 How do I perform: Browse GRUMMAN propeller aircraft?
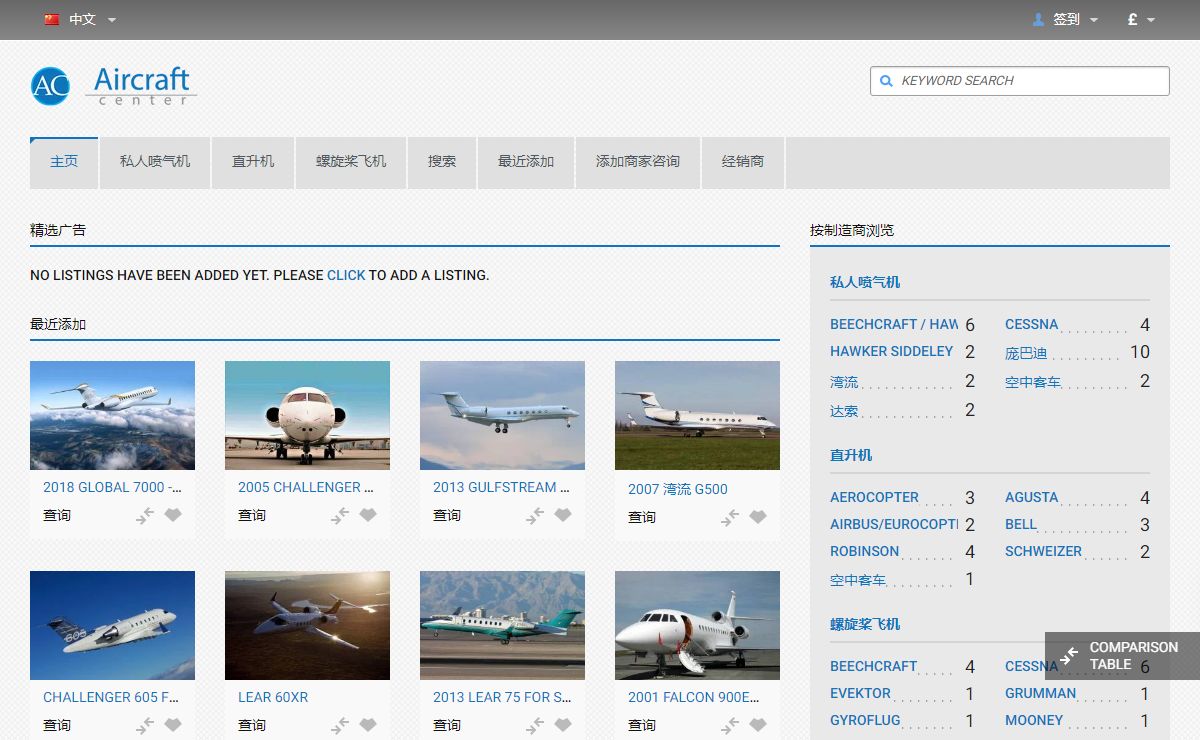(1041, 694)
